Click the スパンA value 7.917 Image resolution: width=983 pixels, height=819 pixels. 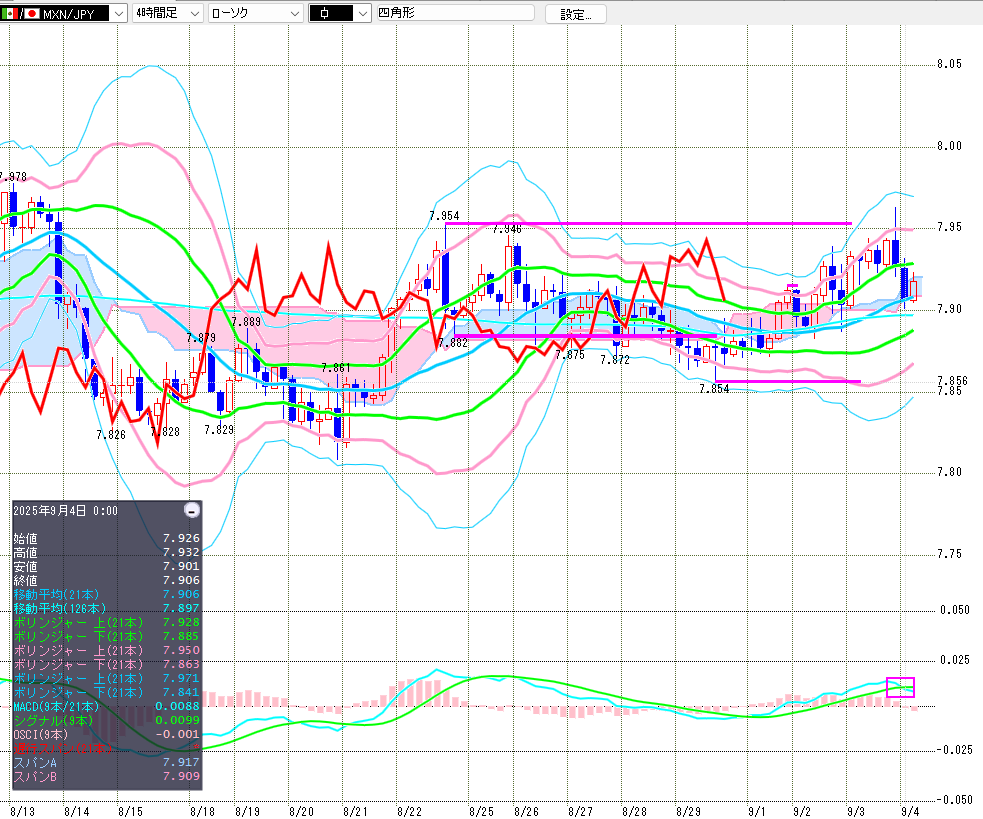pyautogui.click(x=181, y=763)
